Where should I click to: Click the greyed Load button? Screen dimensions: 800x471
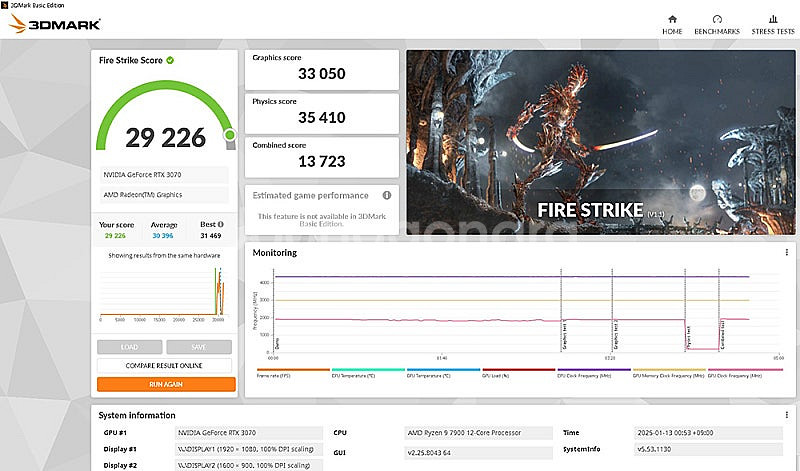pyautogui.click(x=130, y=347)
